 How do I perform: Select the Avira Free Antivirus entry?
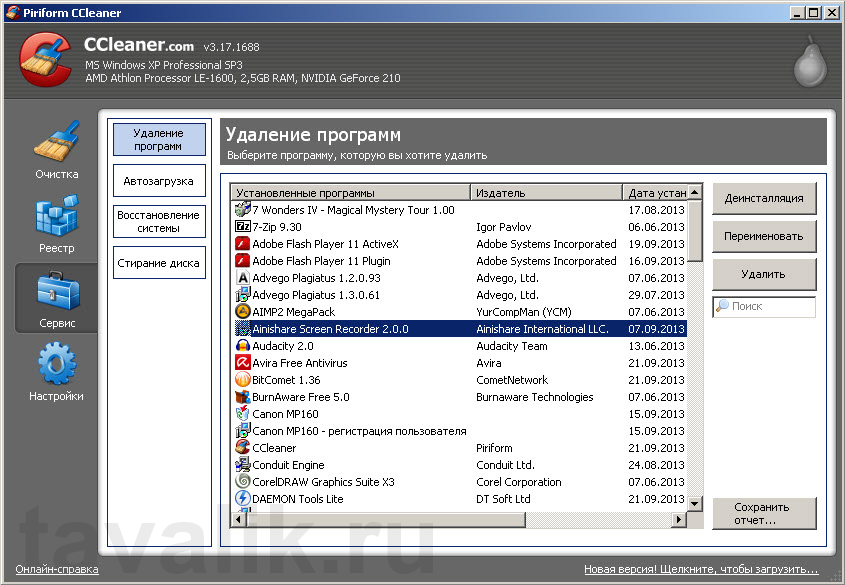tap(460, 363)
